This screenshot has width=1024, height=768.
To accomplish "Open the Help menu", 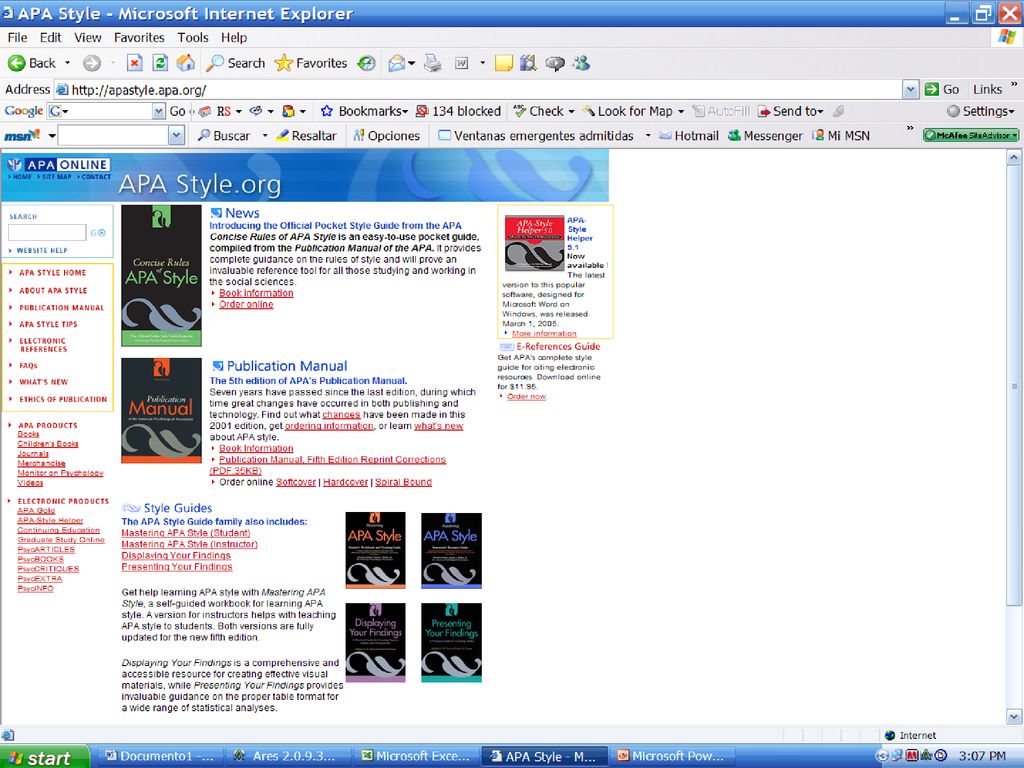I will pos(234,37).
